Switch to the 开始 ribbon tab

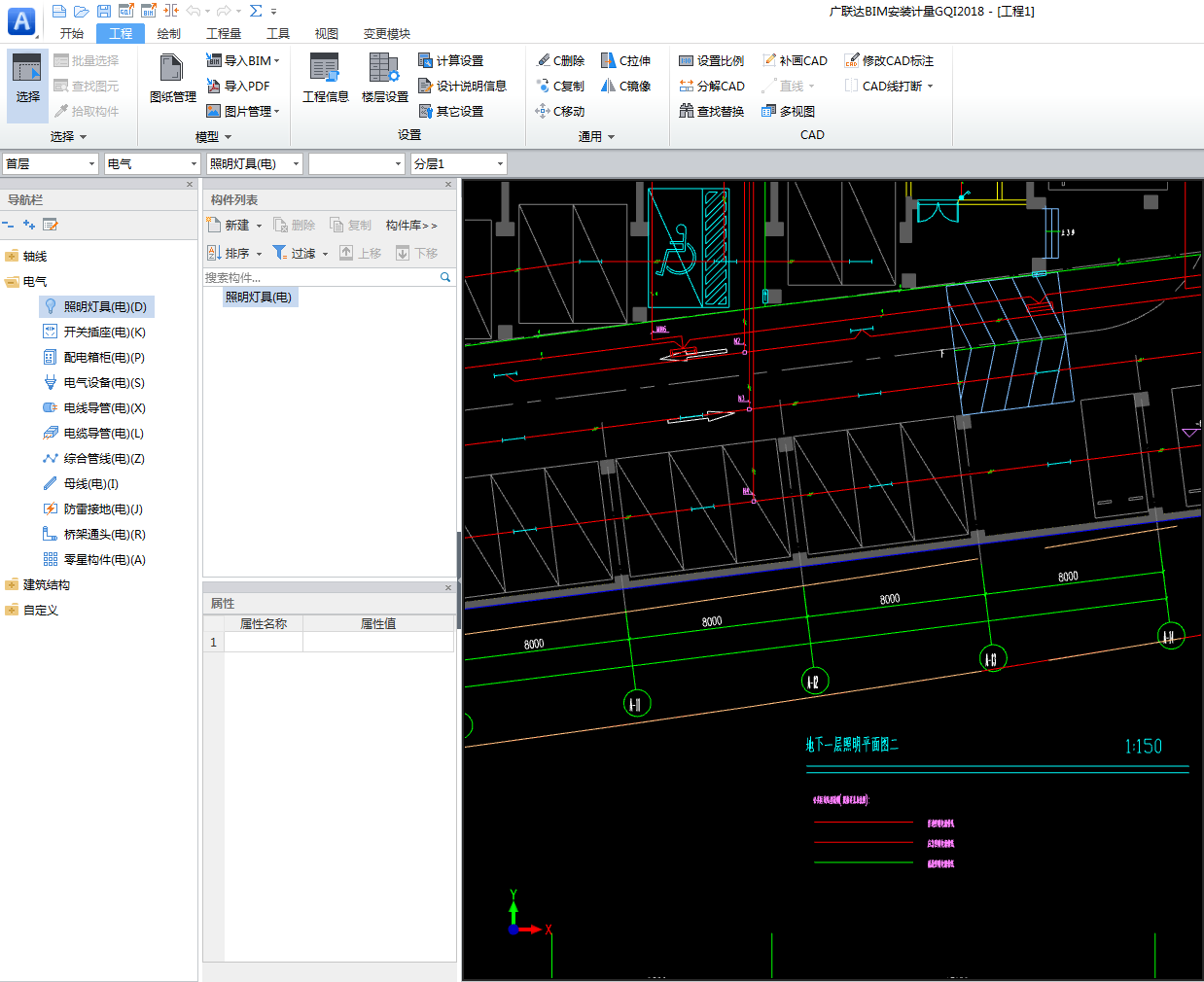point(72,33)
